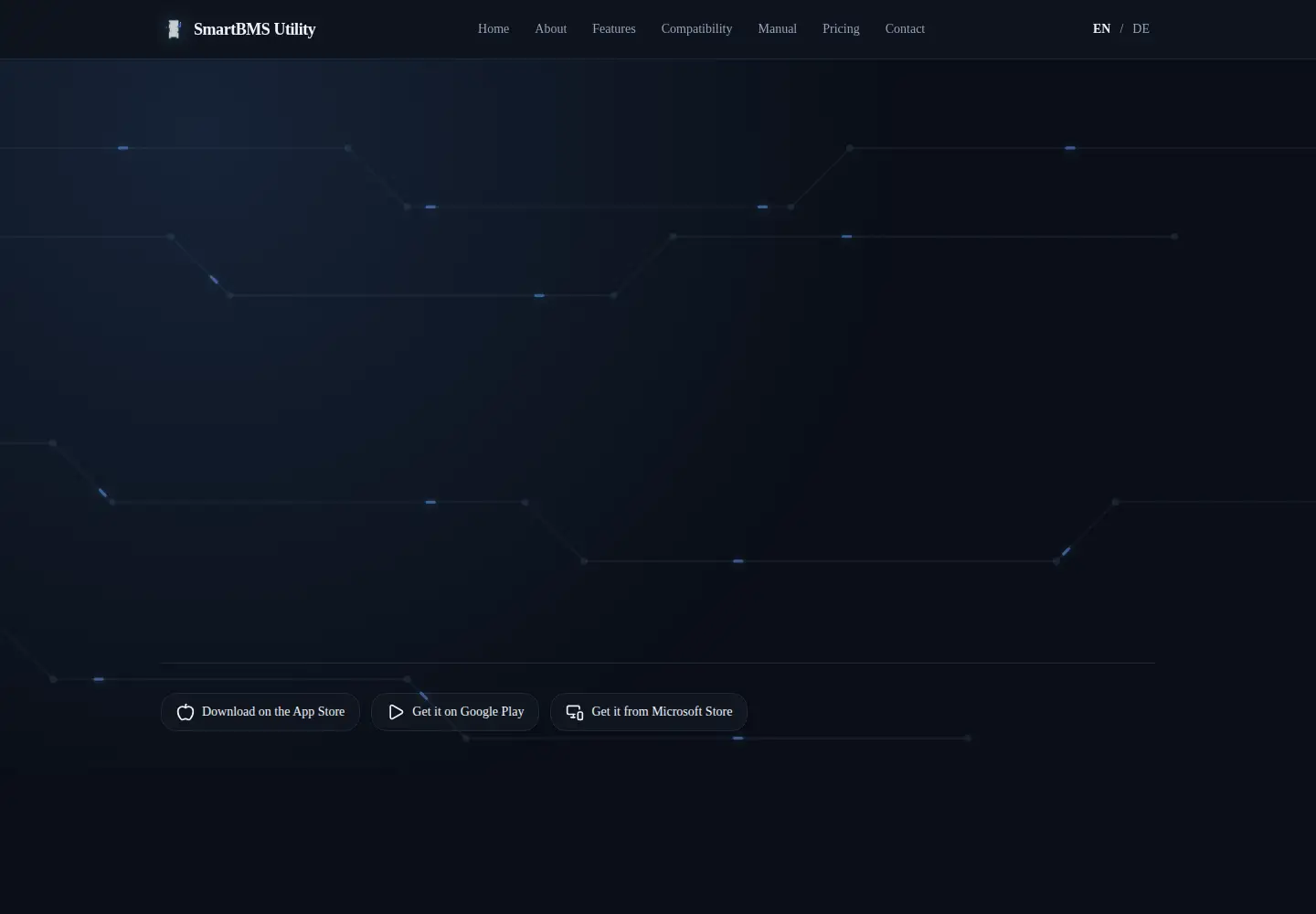The image size is (1316, 914).
Task: Go to the About section
Action: pos(551,29)
